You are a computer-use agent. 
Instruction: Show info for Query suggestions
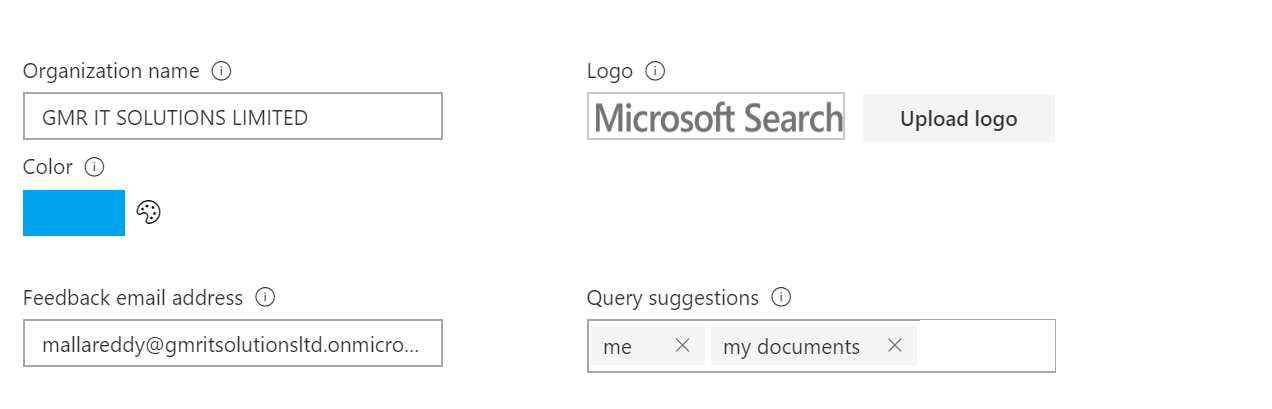click(x=782, y=298)
